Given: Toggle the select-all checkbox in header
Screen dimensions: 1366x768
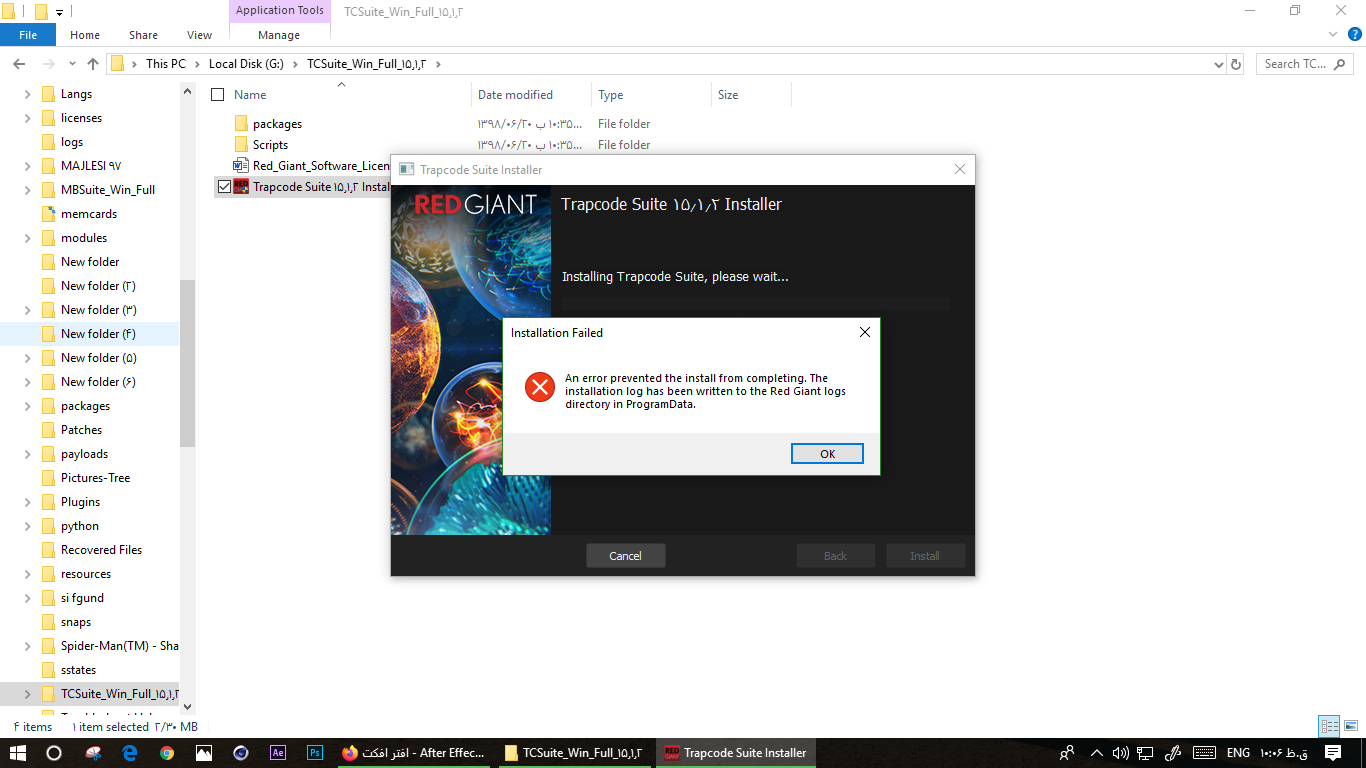Looking at the screenshot, I should (x=218, y=95).
